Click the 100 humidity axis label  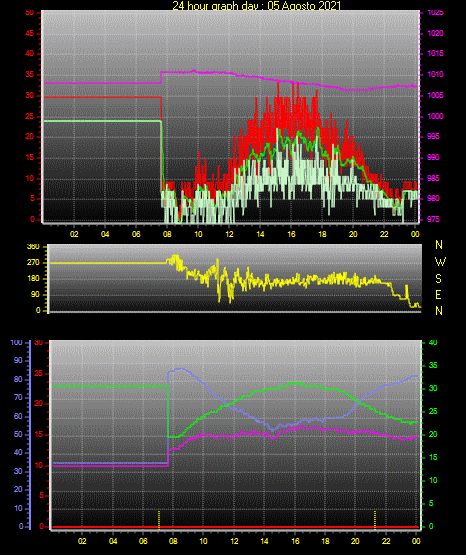(x=16, y=342)
